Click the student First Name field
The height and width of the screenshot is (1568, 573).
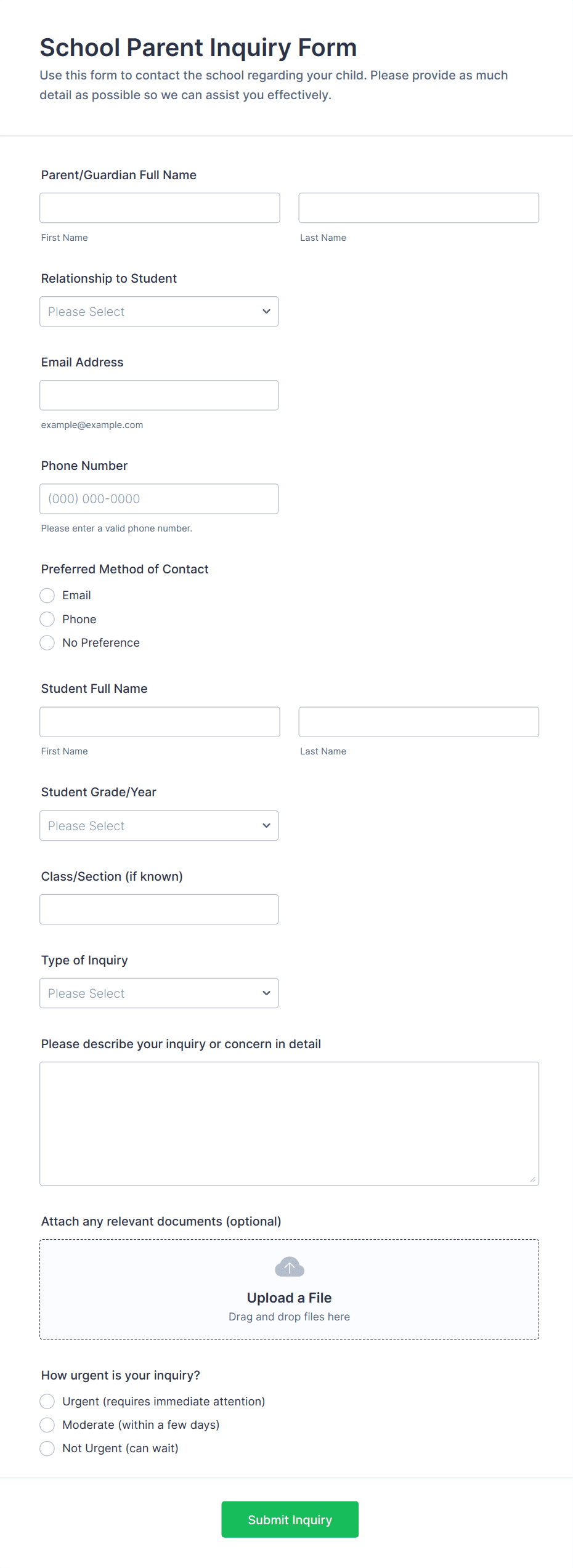160,722
